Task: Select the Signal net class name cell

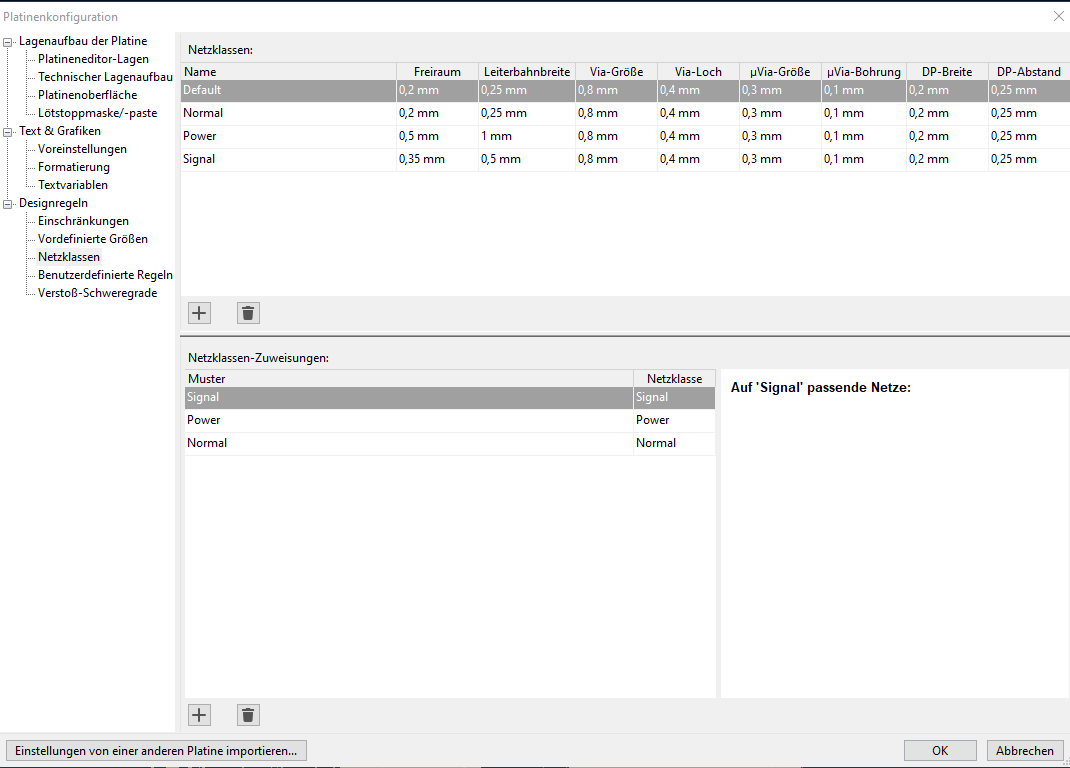Action: (289, 159)
